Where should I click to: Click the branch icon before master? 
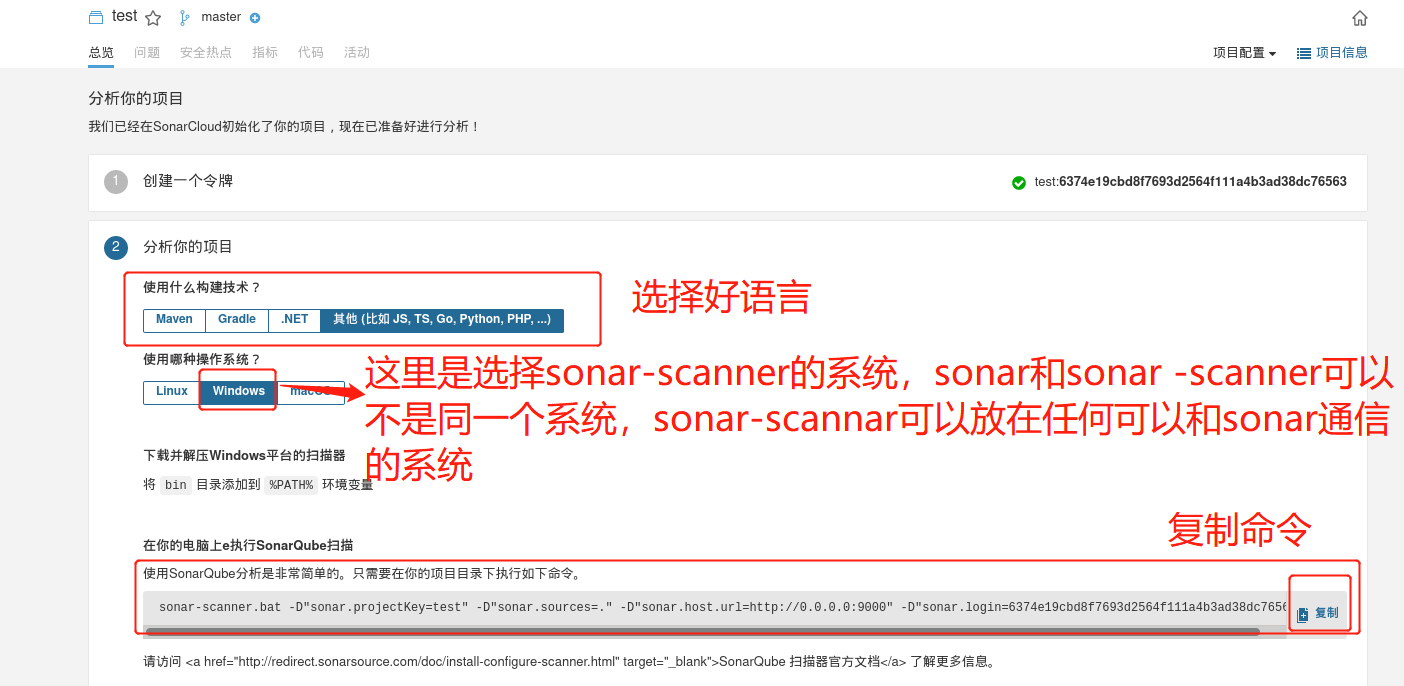pyautogui.click(x=184, y=17)
